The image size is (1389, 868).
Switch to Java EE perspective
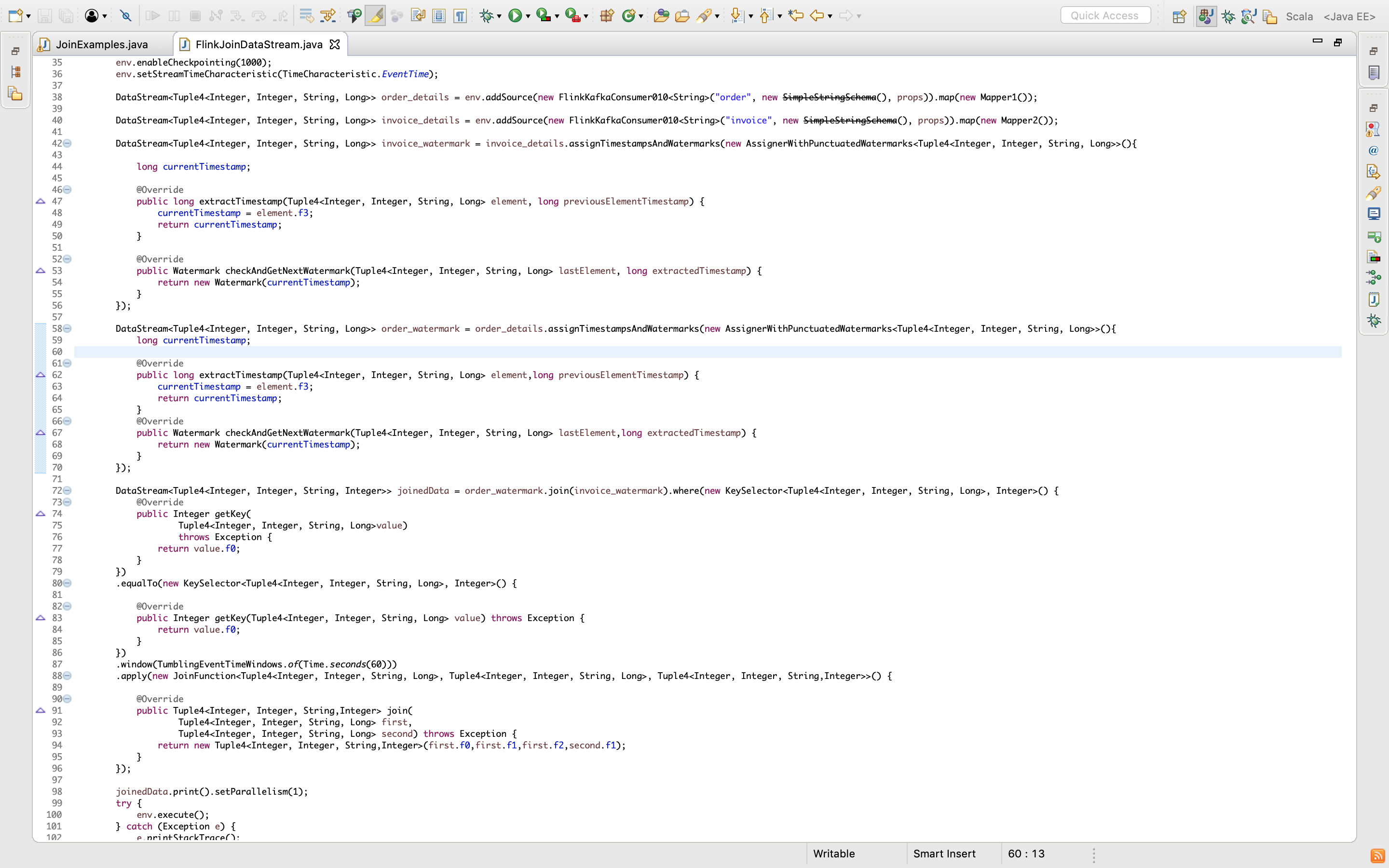[x=1349, y=16]
